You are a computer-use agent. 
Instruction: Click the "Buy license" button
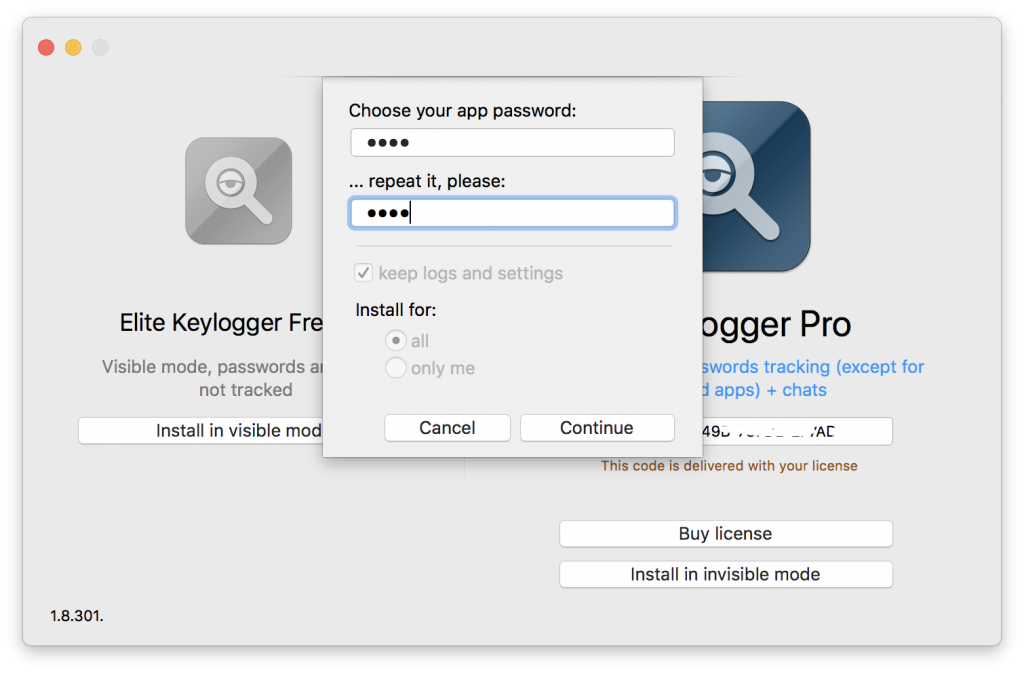coord(726,534)
